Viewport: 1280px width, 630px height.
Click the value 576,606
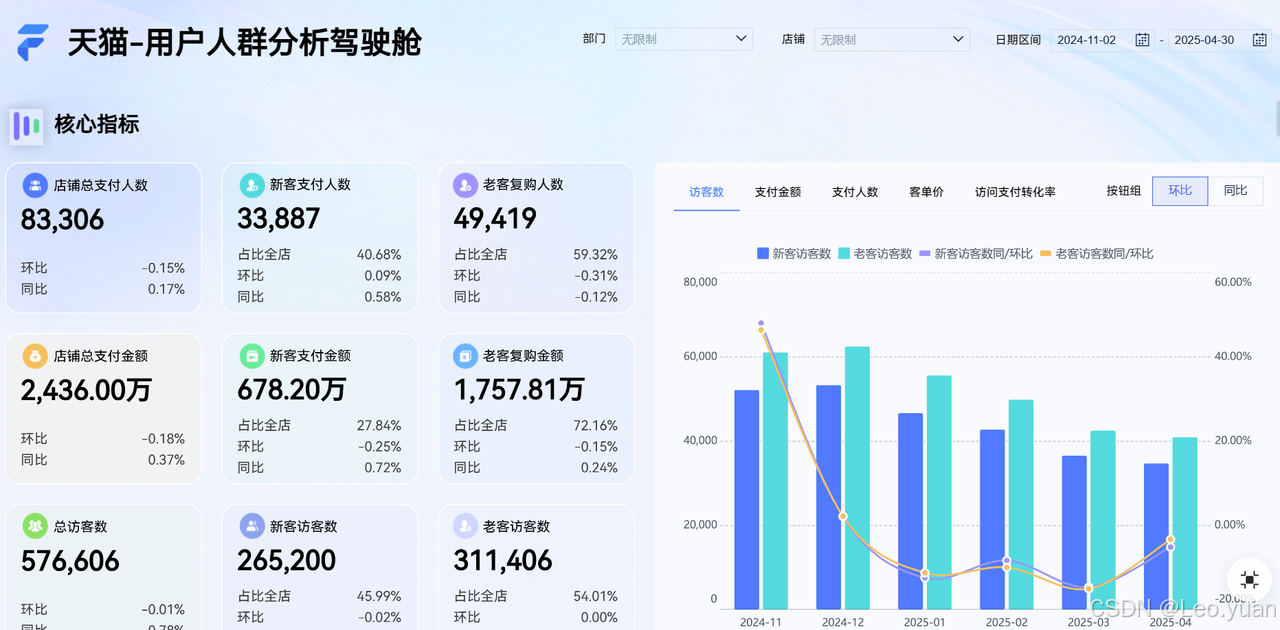point(70,561)
